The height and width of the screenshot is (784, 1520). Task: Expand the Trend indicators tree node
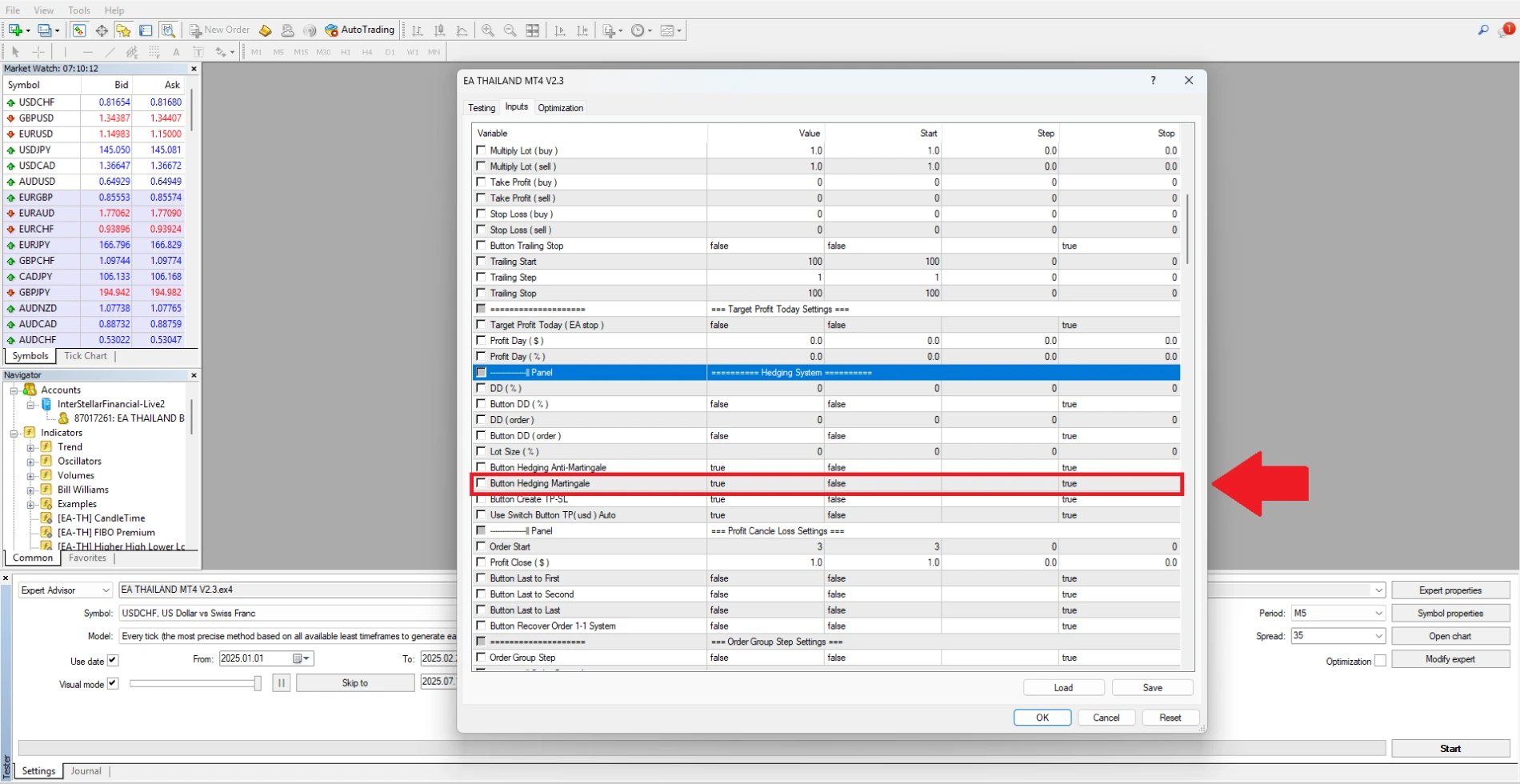pos(30,447)
